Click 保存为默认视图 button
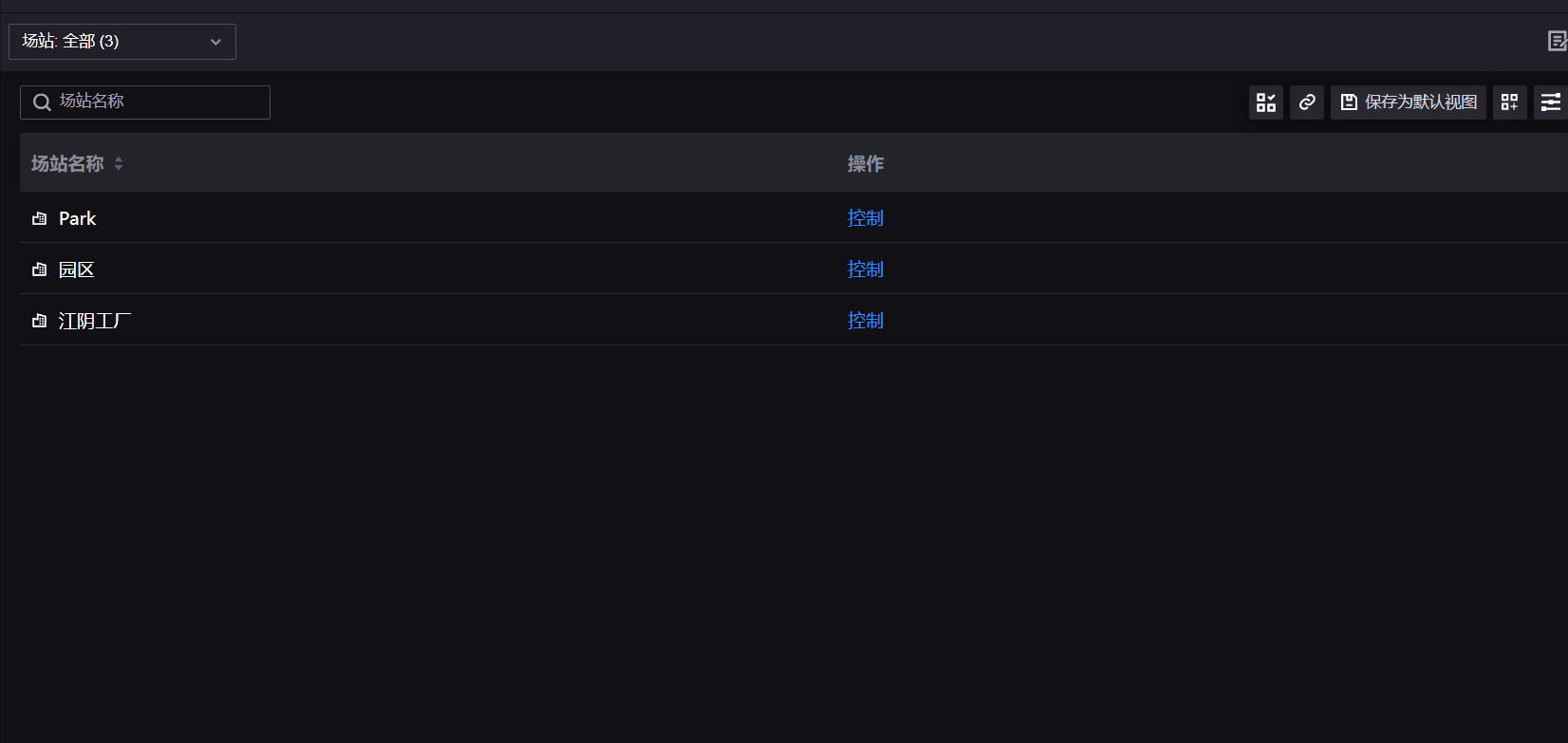This screenshot has height=743, width=1568. (x=1408, y=102)
